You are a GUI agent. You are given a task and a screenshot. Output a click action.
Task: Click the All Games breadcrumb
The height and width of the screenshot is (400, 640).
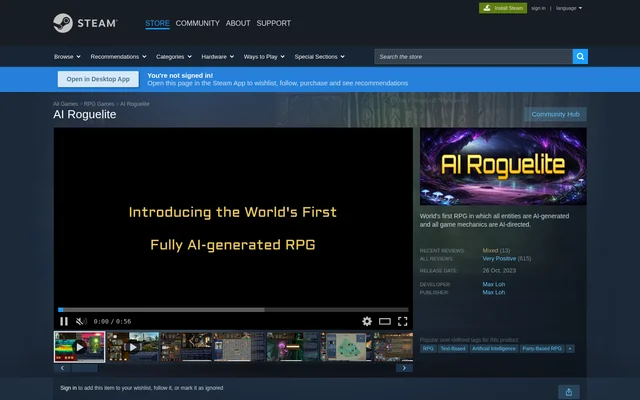tap(65, 104)
